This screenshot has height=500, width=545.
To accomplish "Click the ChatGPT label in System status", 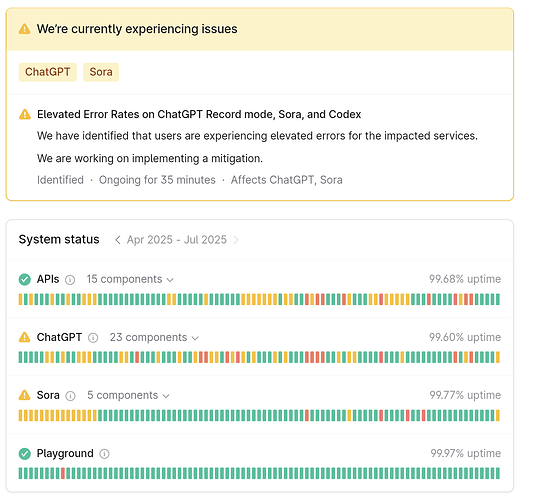I will click(x=59, y=337).
